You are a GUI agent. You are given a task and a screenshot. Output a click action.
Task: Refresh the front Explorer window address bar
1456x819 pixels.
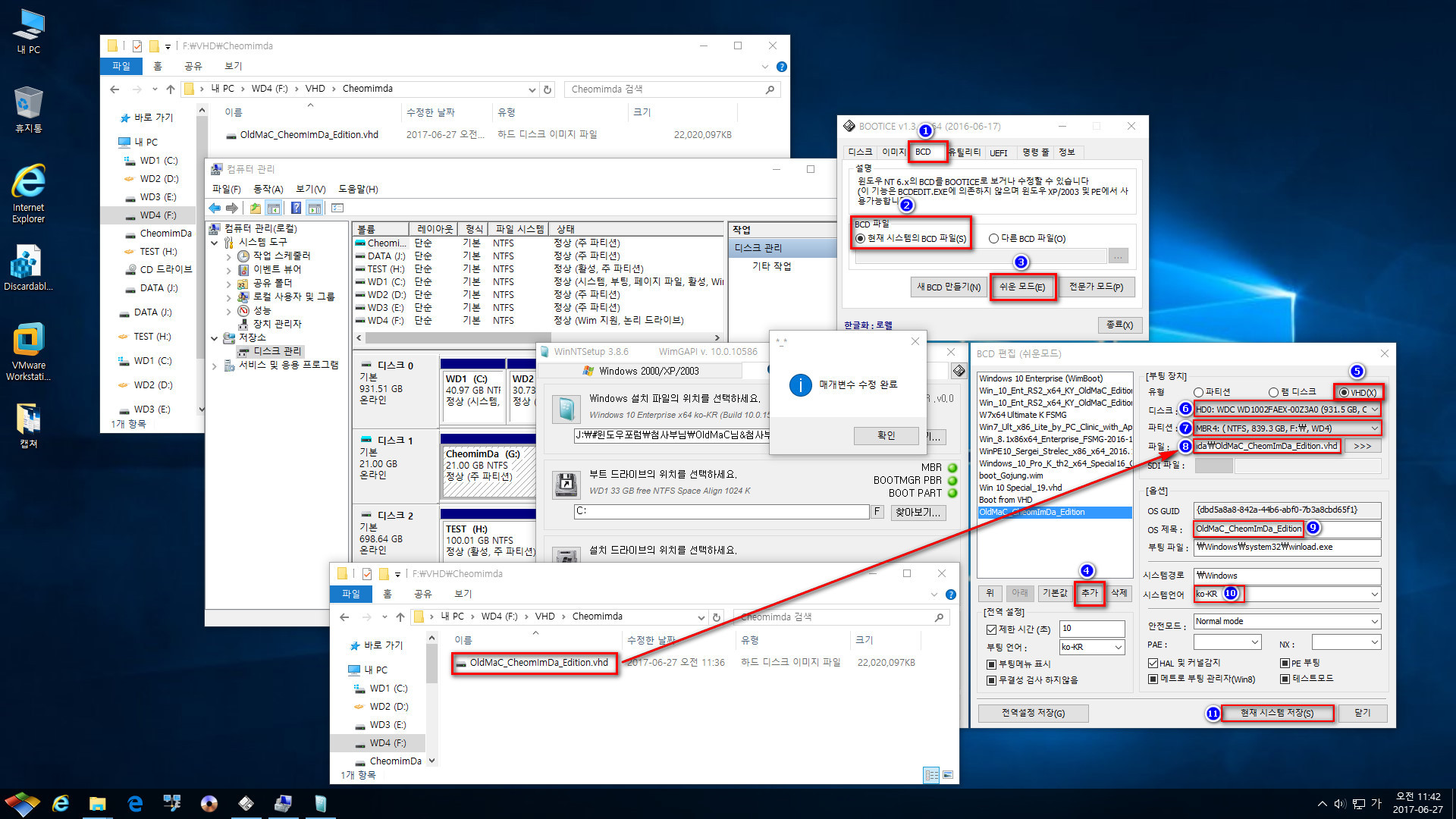(x=717, y=617)
